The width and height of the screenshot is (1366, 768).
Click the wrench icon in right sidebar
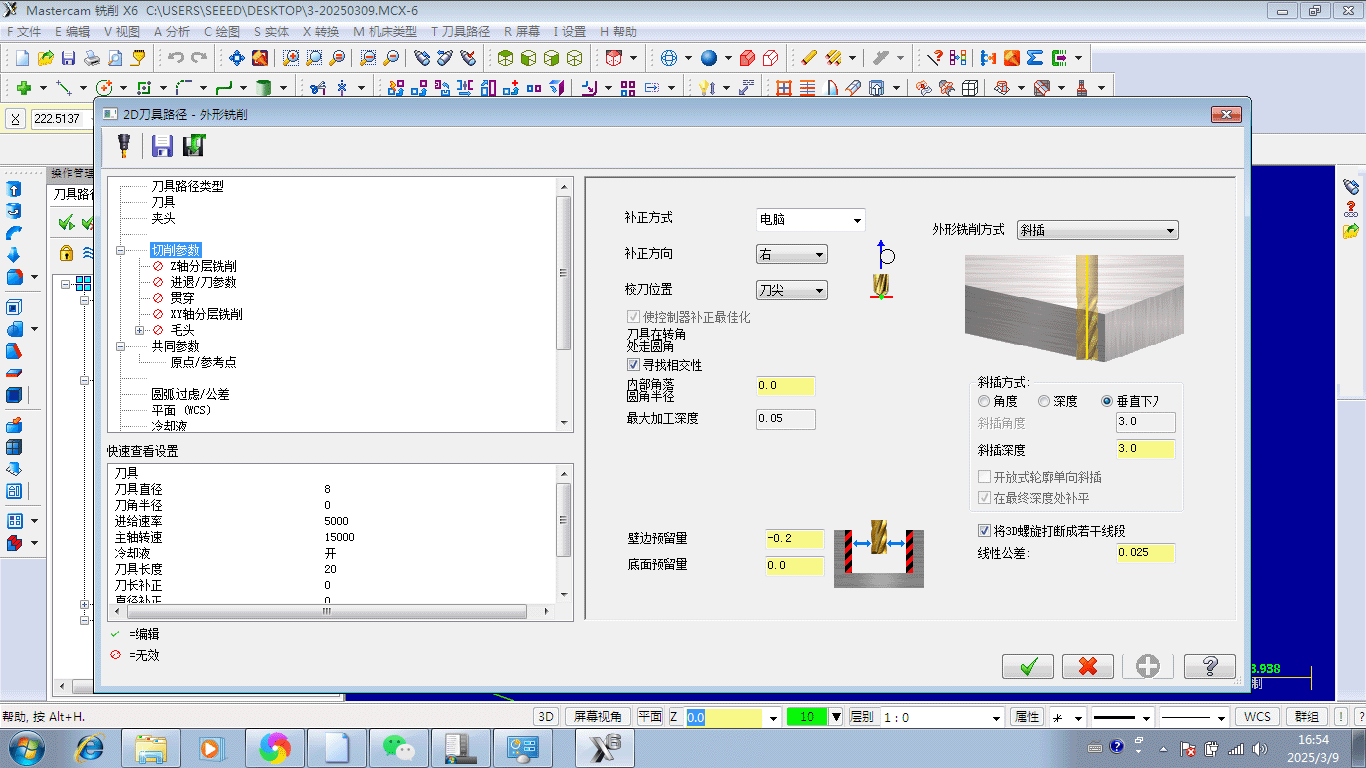click(x=1351, y=186)
